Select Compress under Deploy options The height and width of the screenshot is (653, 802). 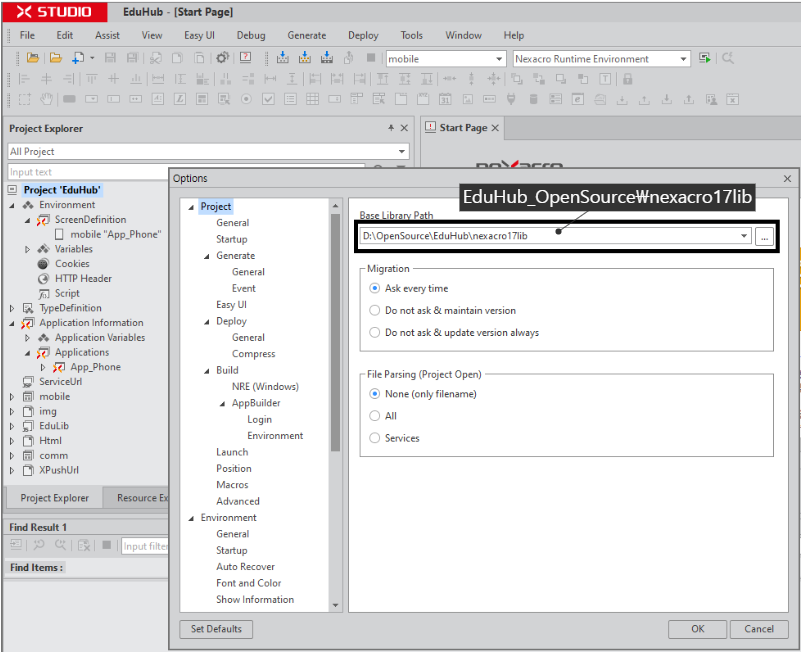point(253,354)
